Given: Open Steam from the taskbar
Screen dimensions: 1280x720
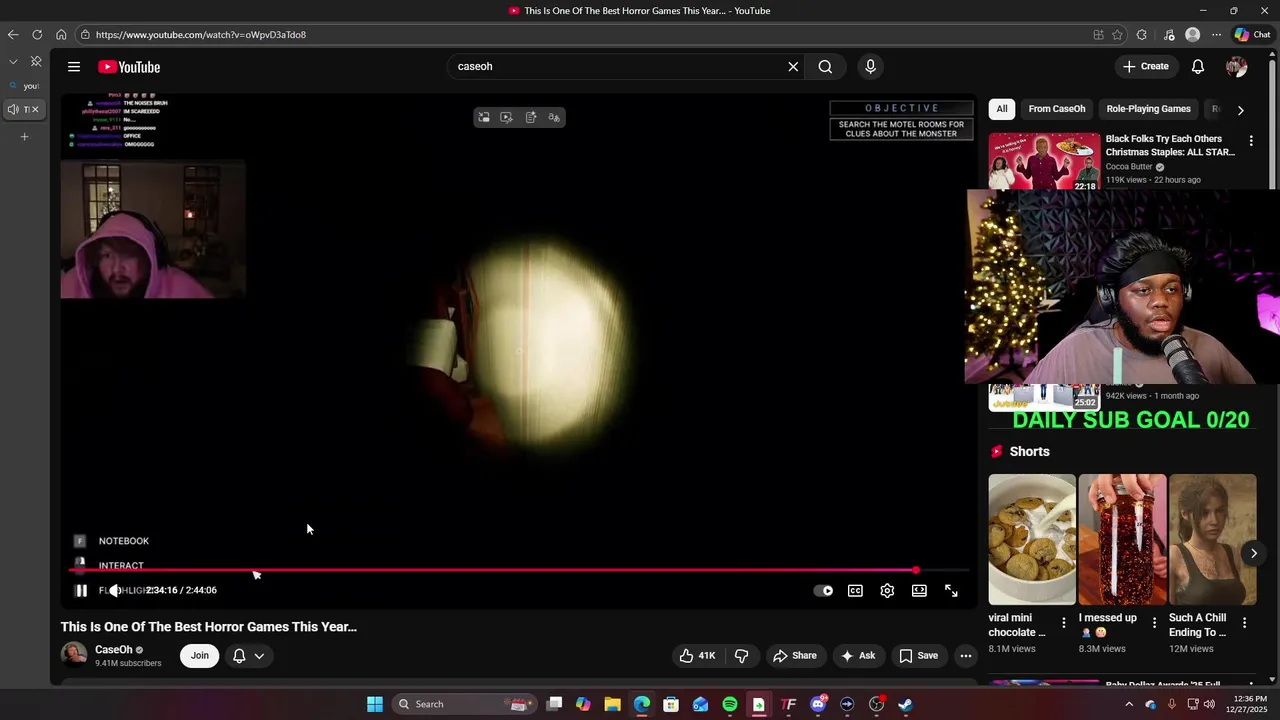Looking at the screenshot, I should [905, 704].
